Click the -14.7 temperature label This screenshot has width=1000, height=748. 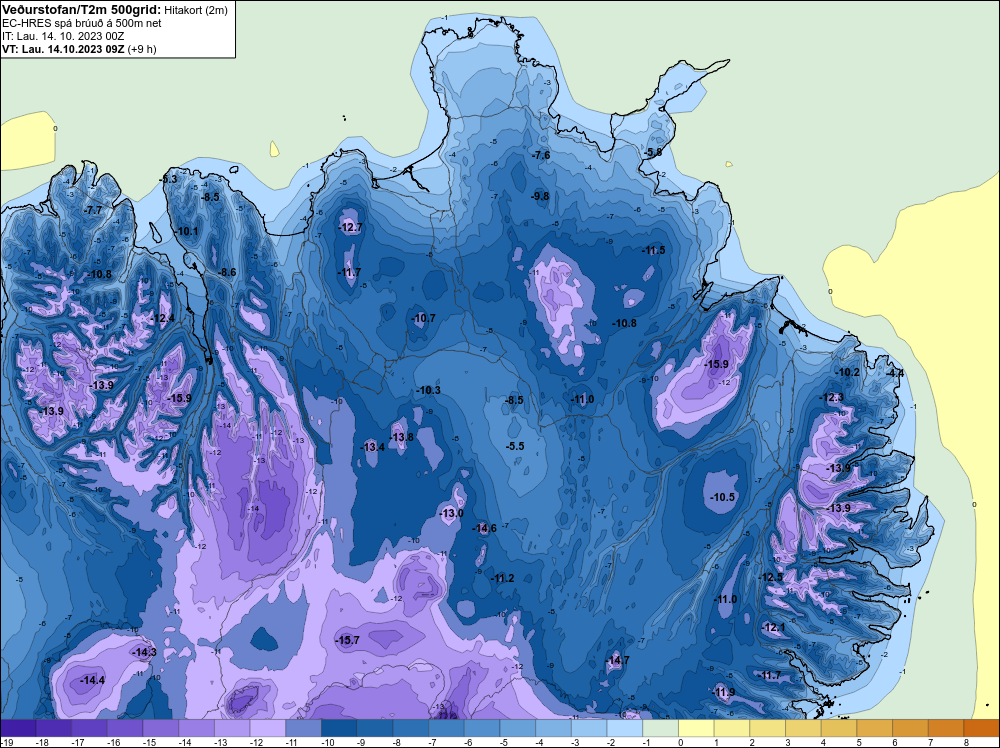pyautogui.click(x=618, y=660)
